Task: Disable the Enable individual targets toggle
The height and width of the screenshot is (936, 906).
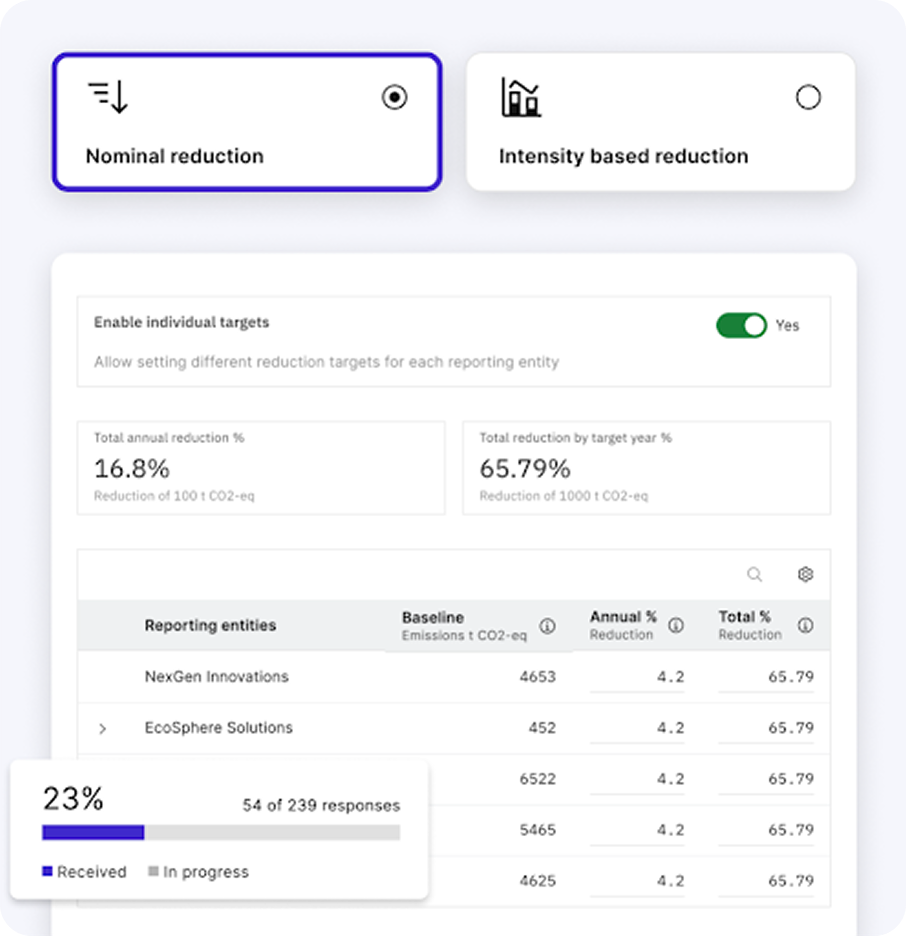Action: (x=741, y=325)
